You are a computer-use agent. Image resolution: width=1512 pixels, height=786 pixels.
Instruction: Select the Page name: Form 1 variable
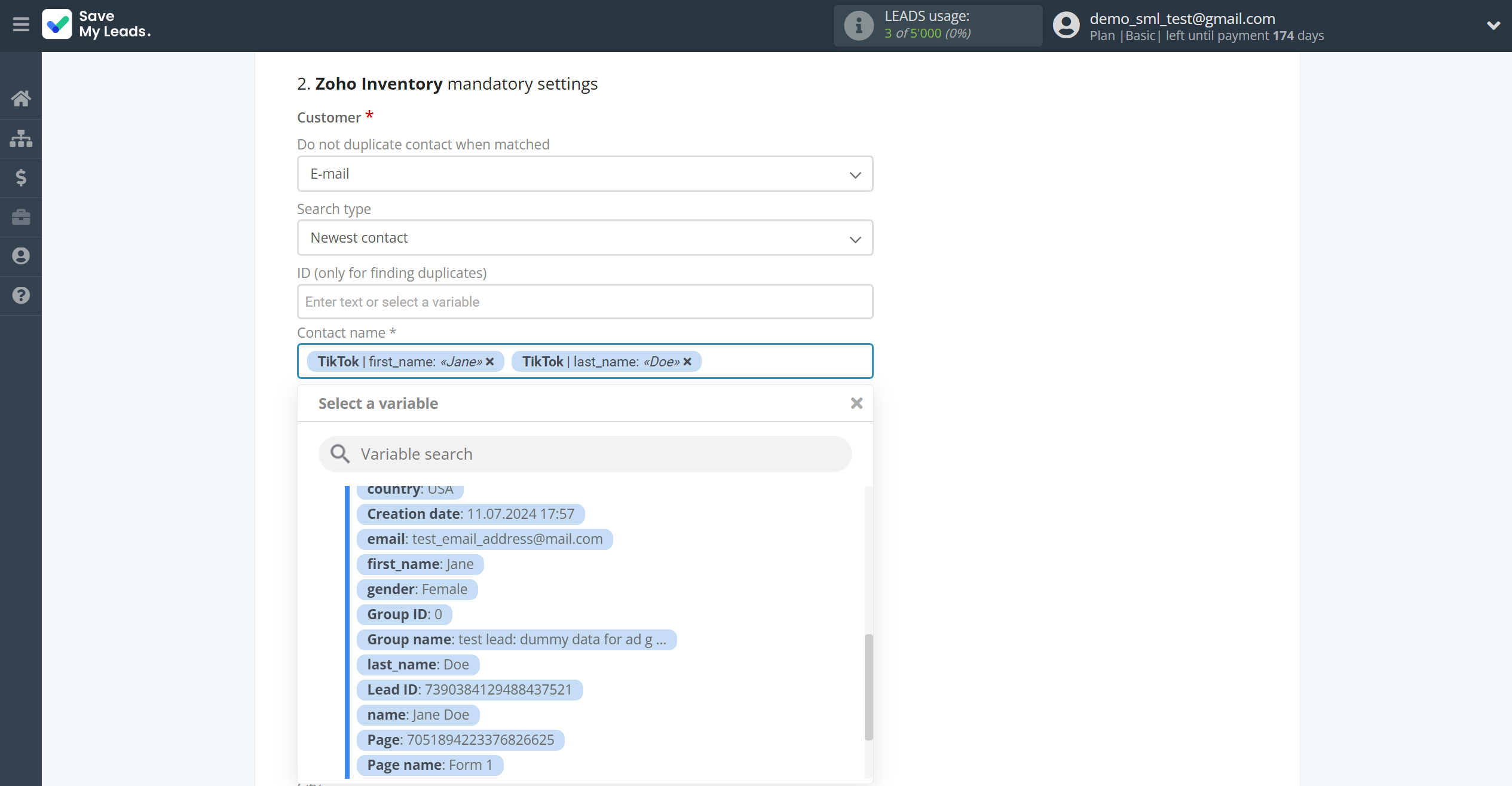coord(430,765)
